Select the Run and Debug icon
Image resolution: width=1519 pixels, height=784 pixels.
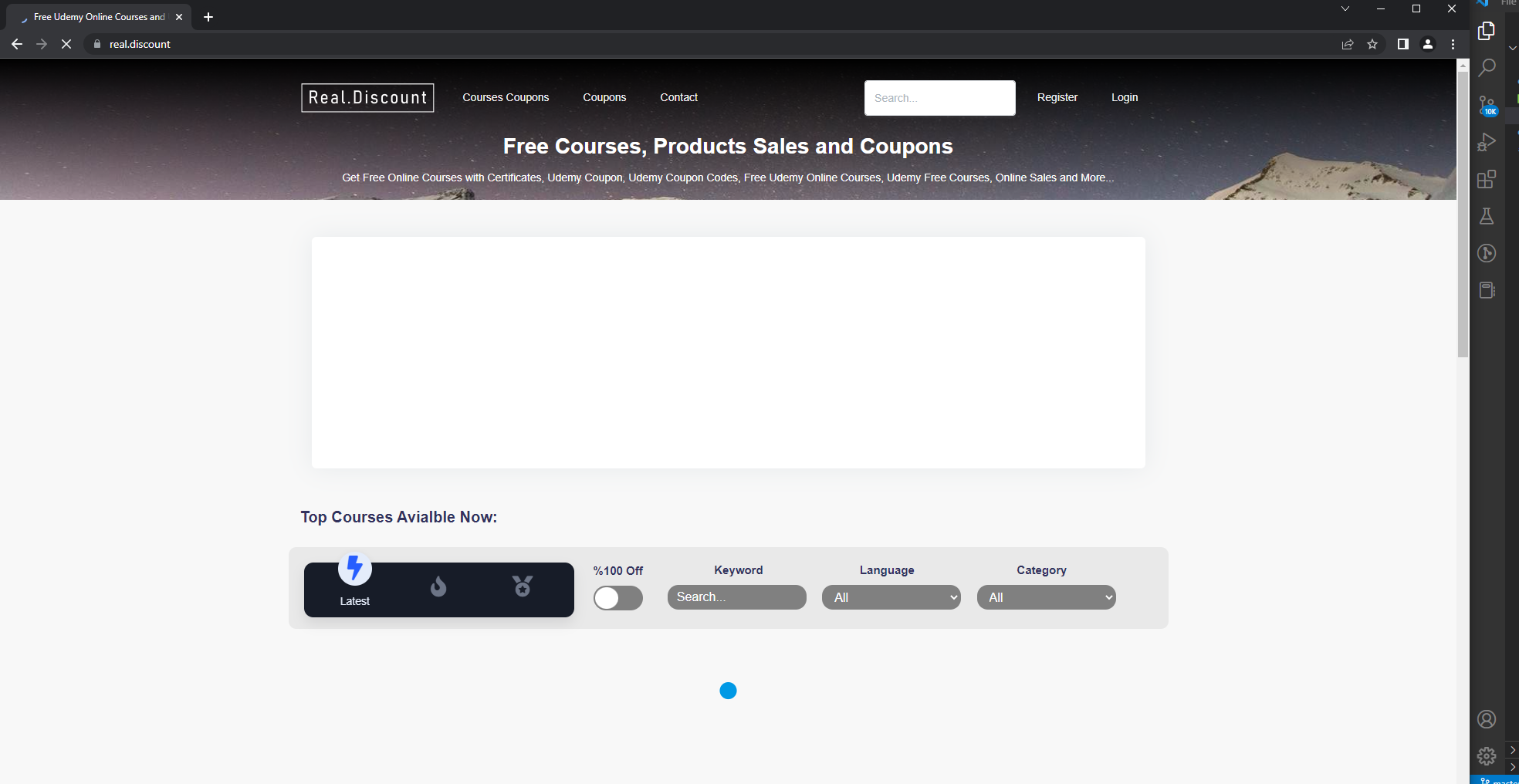click(1487, 141)
